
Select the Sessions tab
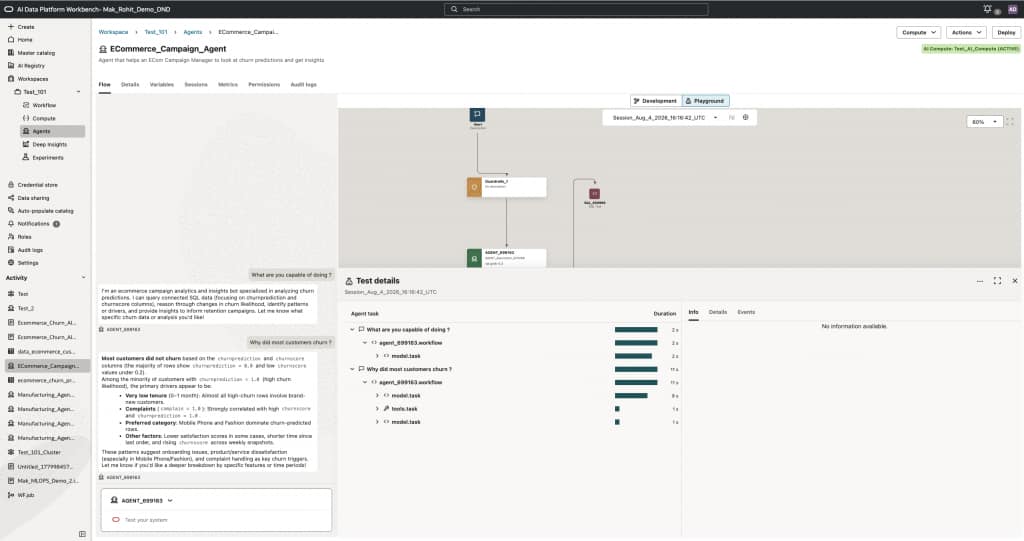tap(196, 85)
